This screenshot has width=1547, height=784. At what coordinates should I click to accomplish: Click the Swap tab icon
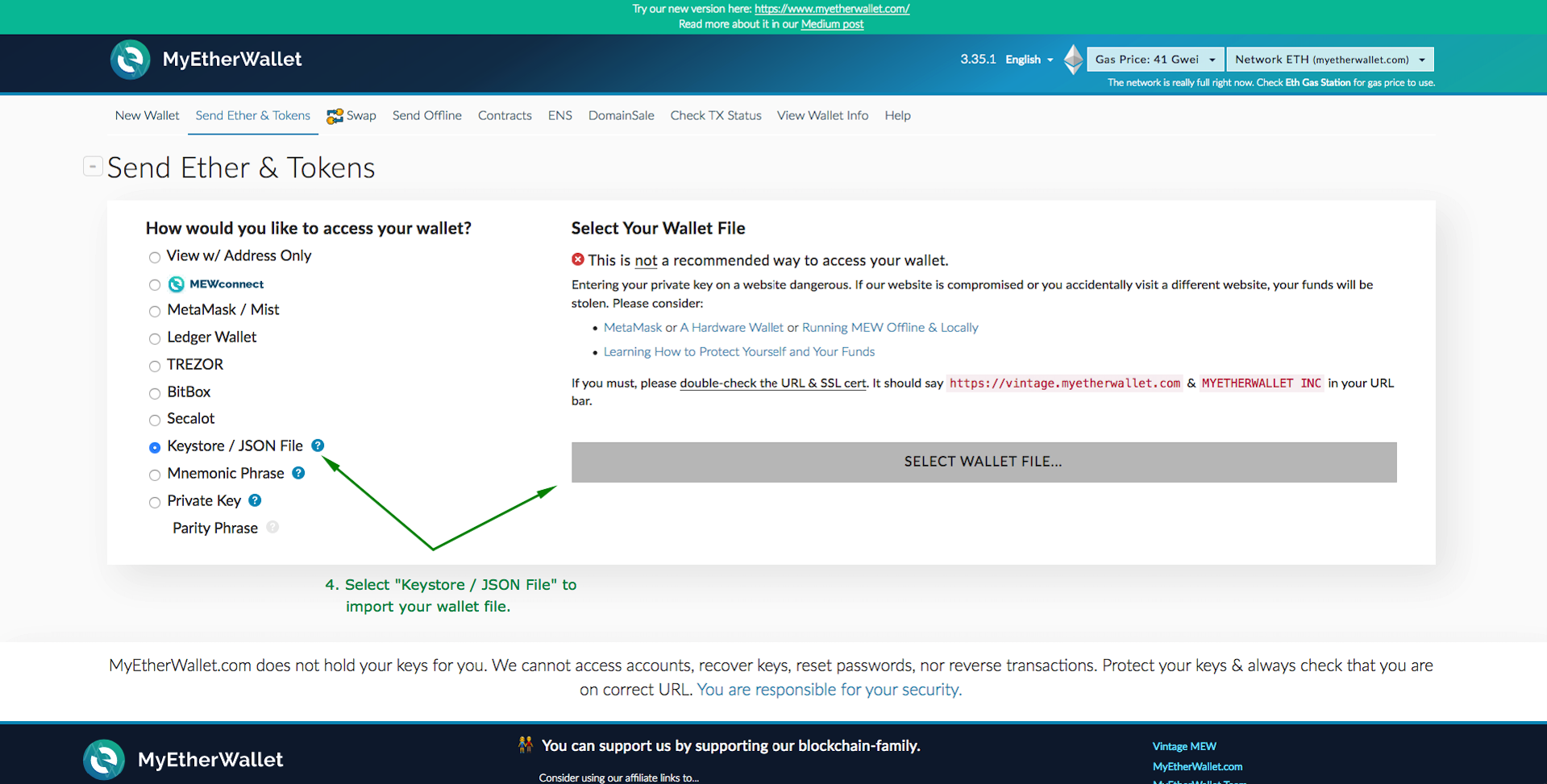pos(335,116)
